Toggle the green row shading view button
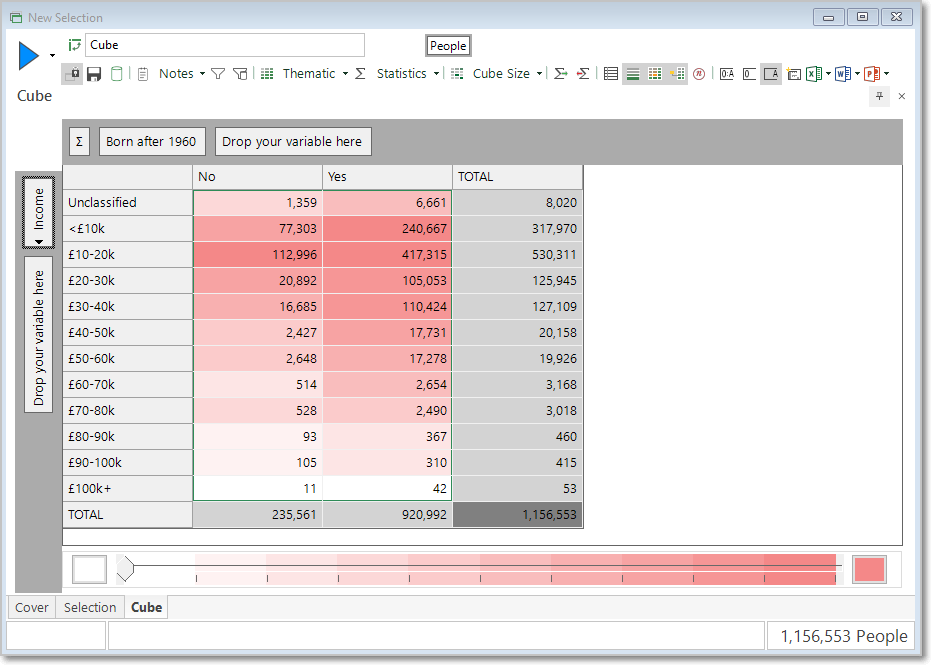This screenshot has height=665, width=931. (x=633, y=74)
